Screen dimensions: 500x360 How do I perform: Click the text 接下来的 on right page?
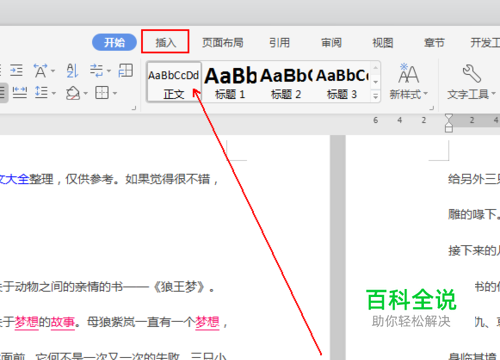(x=472, y=250)
